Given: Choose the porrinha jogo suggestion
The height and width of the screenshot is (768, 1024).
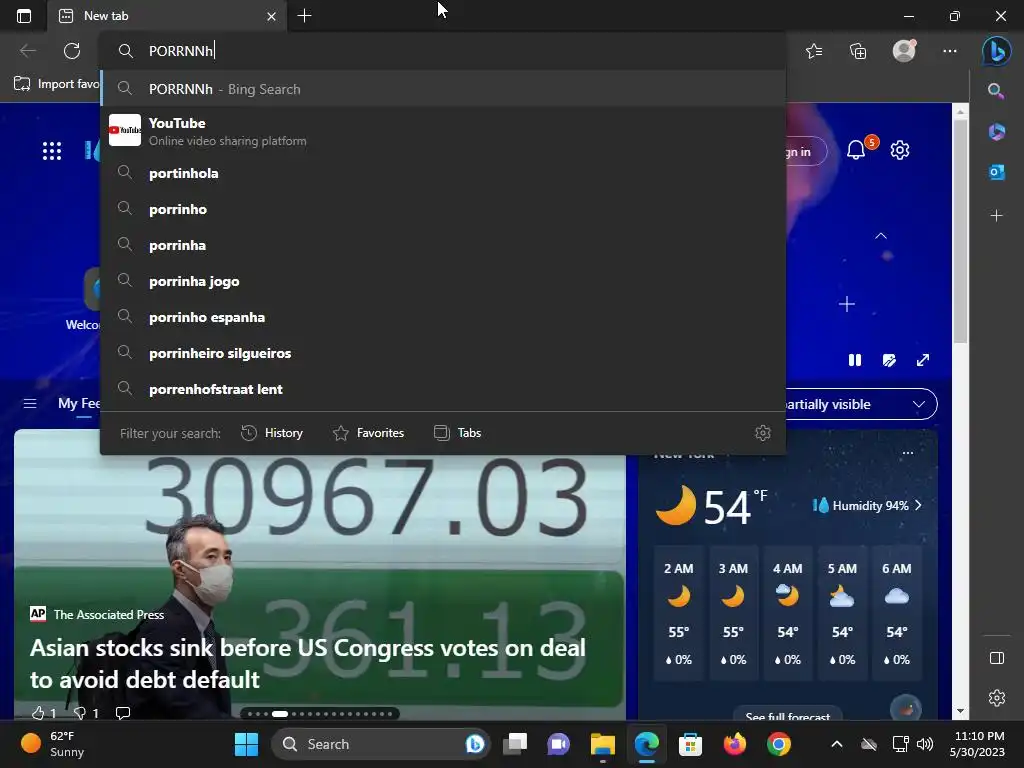Looking at the screenshot, I should point(443,281).
